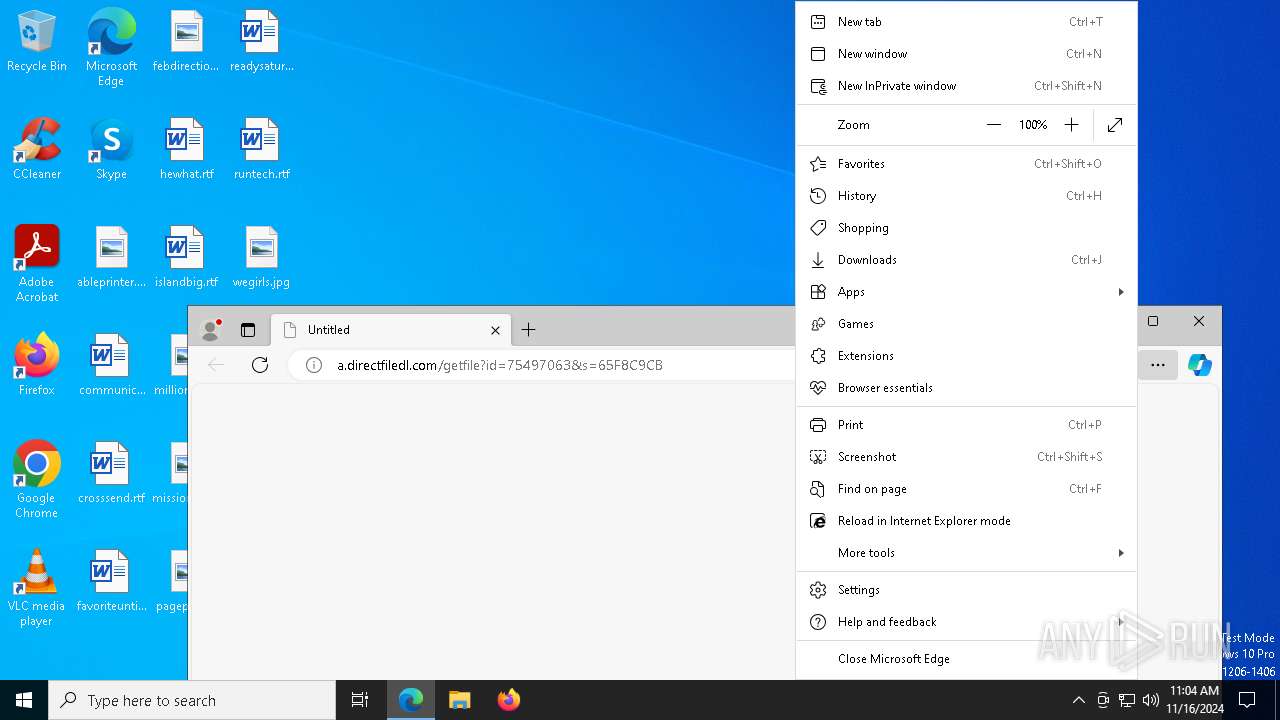Open Favorites from the menu
1280x720 pixels.
[x=966, y=163]
